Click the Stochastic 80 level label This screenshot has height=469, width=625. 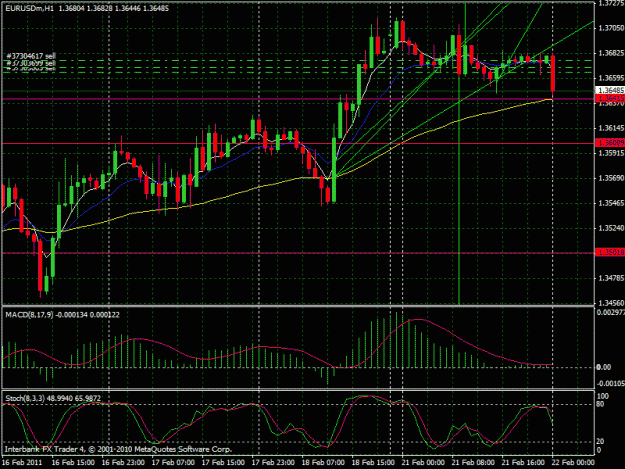[x=600, y=404]
